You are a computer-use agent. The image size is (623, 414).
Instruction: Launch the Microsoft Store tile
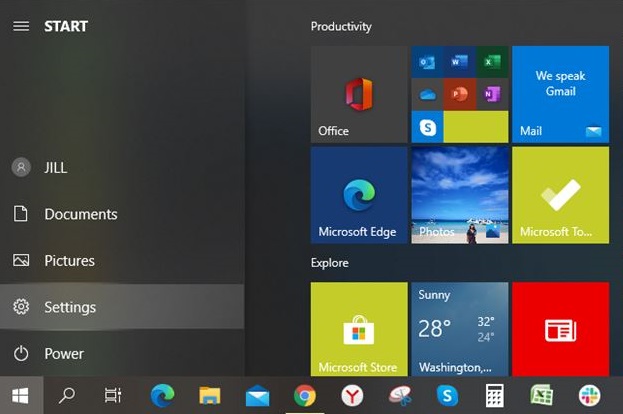359,329
